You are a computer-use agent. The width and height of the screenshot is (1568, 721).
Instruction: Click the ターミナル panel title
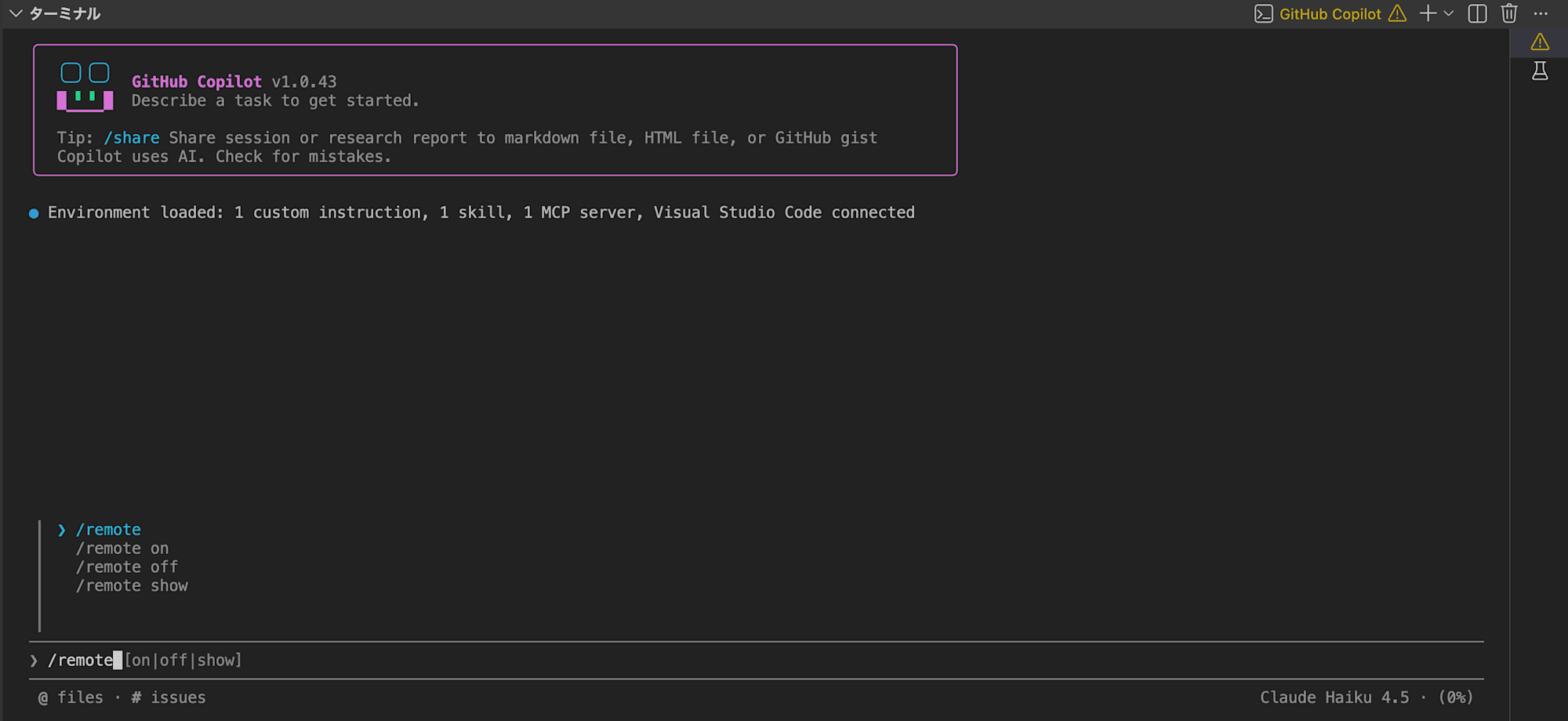click(64, 13)
